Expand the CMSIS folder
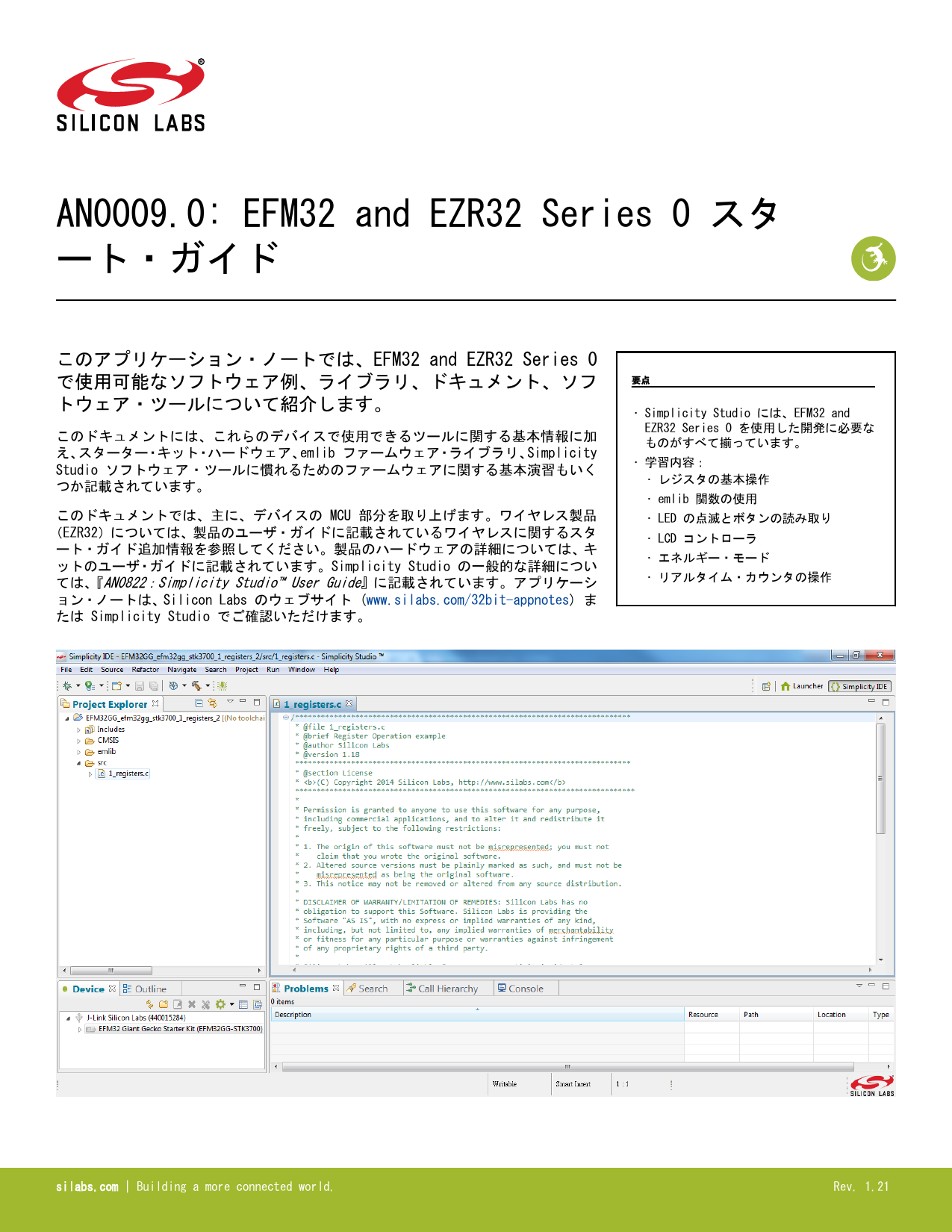This screenshot has height=1232, width=952. point(78,741)
